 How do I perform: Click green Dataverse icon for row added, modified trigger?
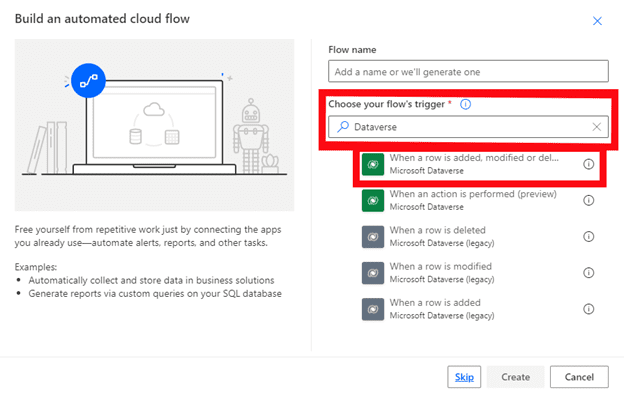point(373,164)
